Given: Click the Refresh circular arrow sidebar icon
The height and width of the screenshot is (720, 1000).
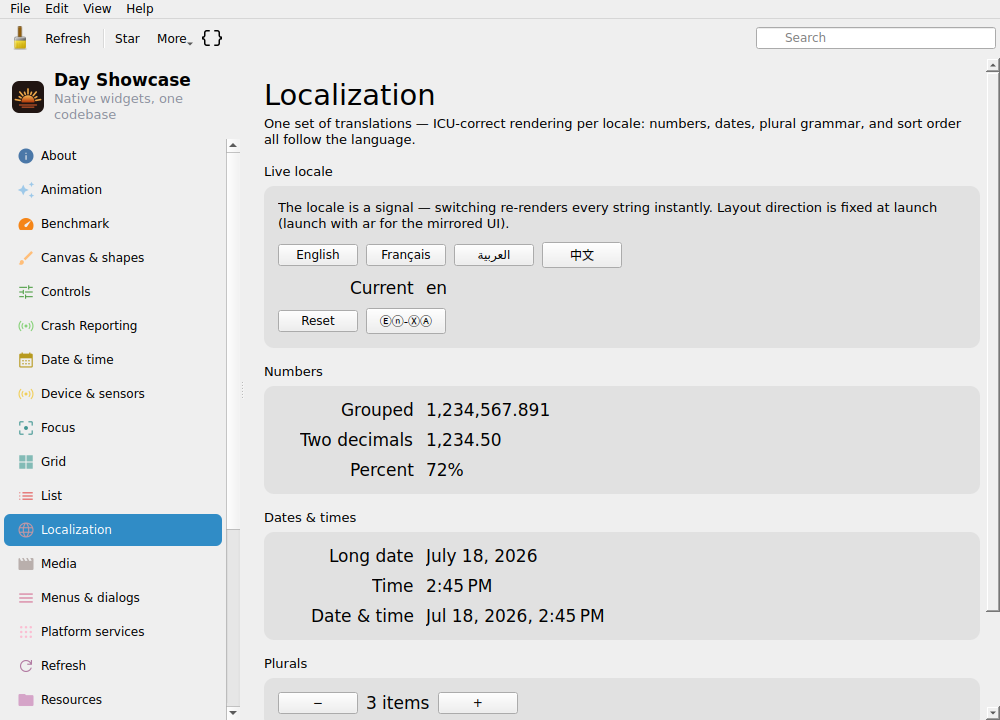Looking at the screenshot, I should 26,666.
